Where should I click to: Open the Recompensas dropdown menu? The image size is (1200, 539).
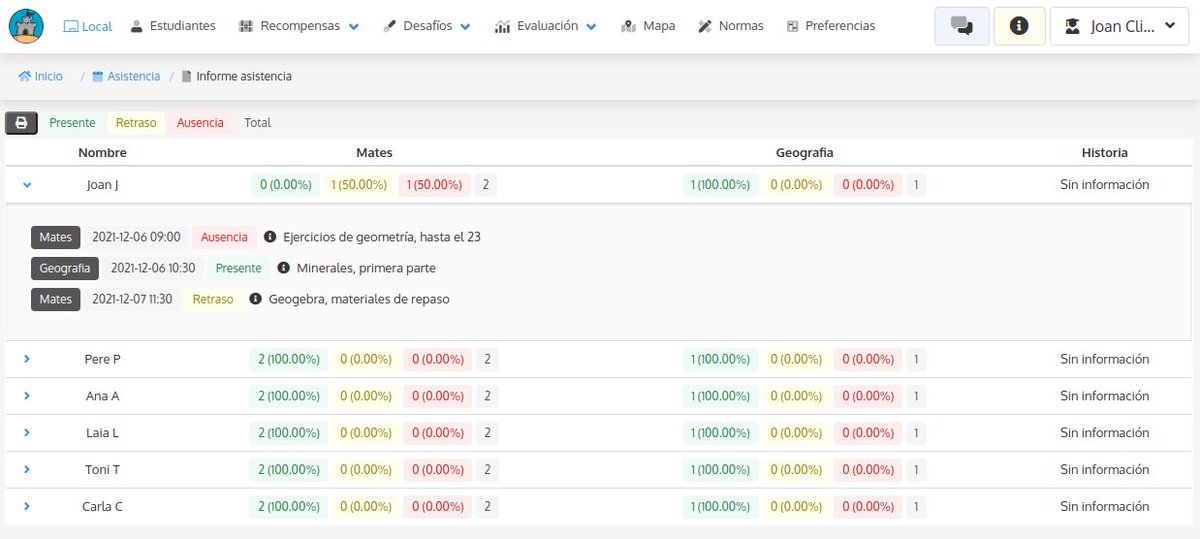coord(299,26)
